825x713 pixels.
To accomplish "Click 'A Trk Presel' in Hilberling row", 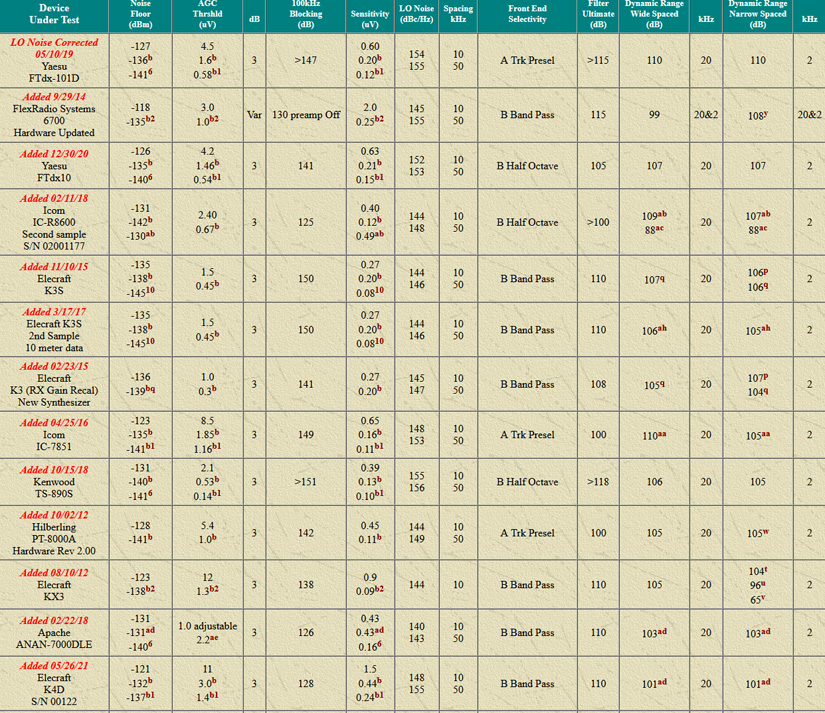I will click(527, 533).
